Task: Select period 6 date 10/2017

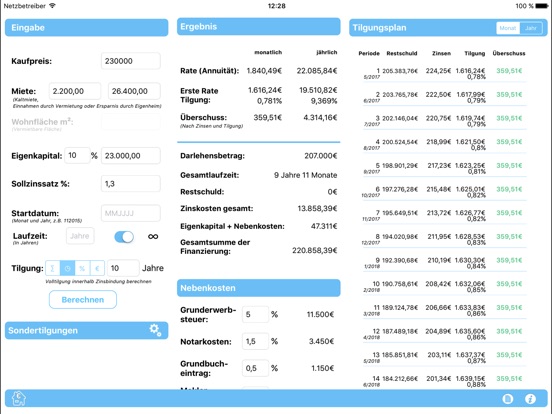Action: [x=371, y=195]
